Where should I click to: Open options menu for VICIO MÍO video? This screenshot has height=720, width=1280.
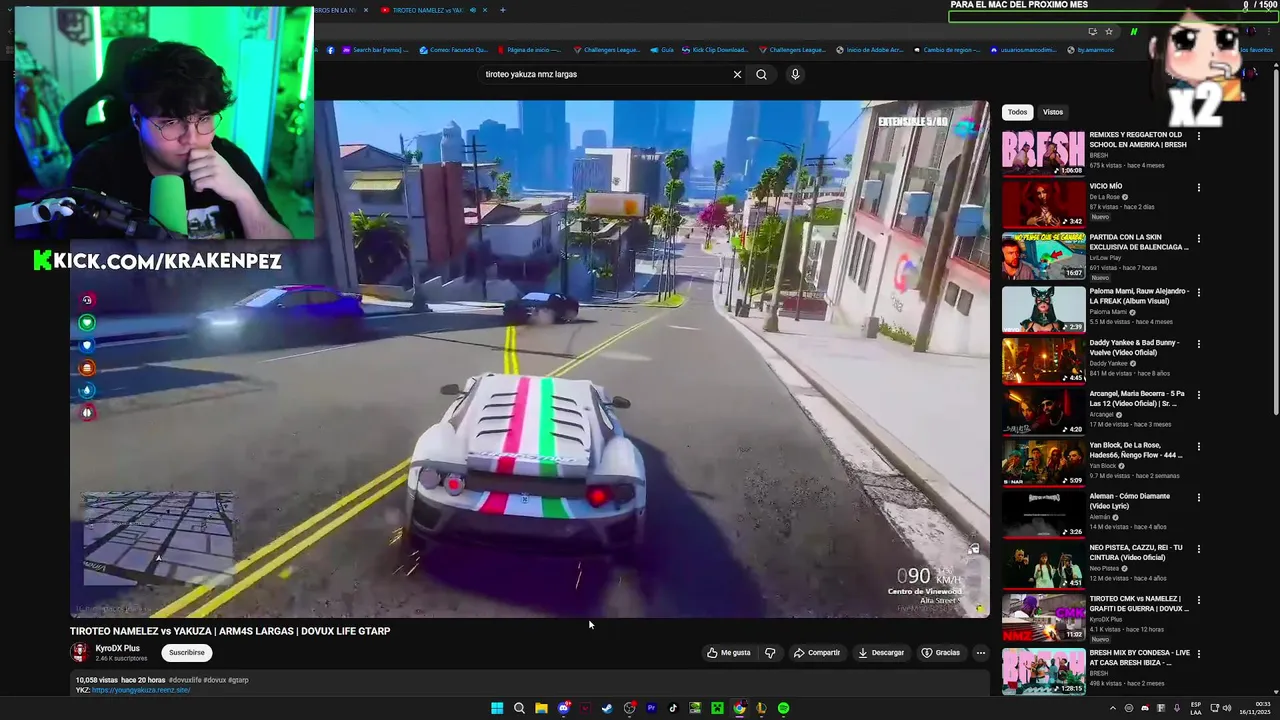pyautogui.click(x=1198, y=187)
